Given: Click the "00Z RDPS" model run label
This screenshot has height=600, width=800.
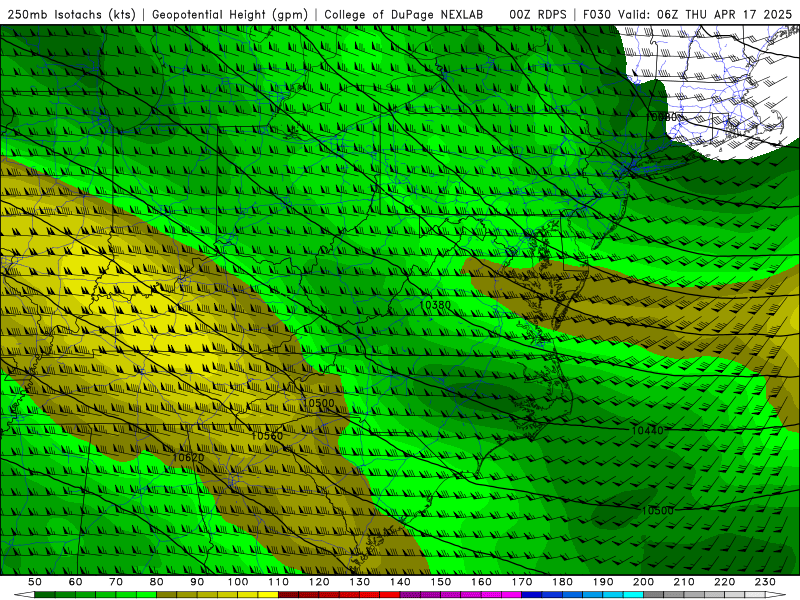Looking at the screenshot, I should tap(538, 15).
